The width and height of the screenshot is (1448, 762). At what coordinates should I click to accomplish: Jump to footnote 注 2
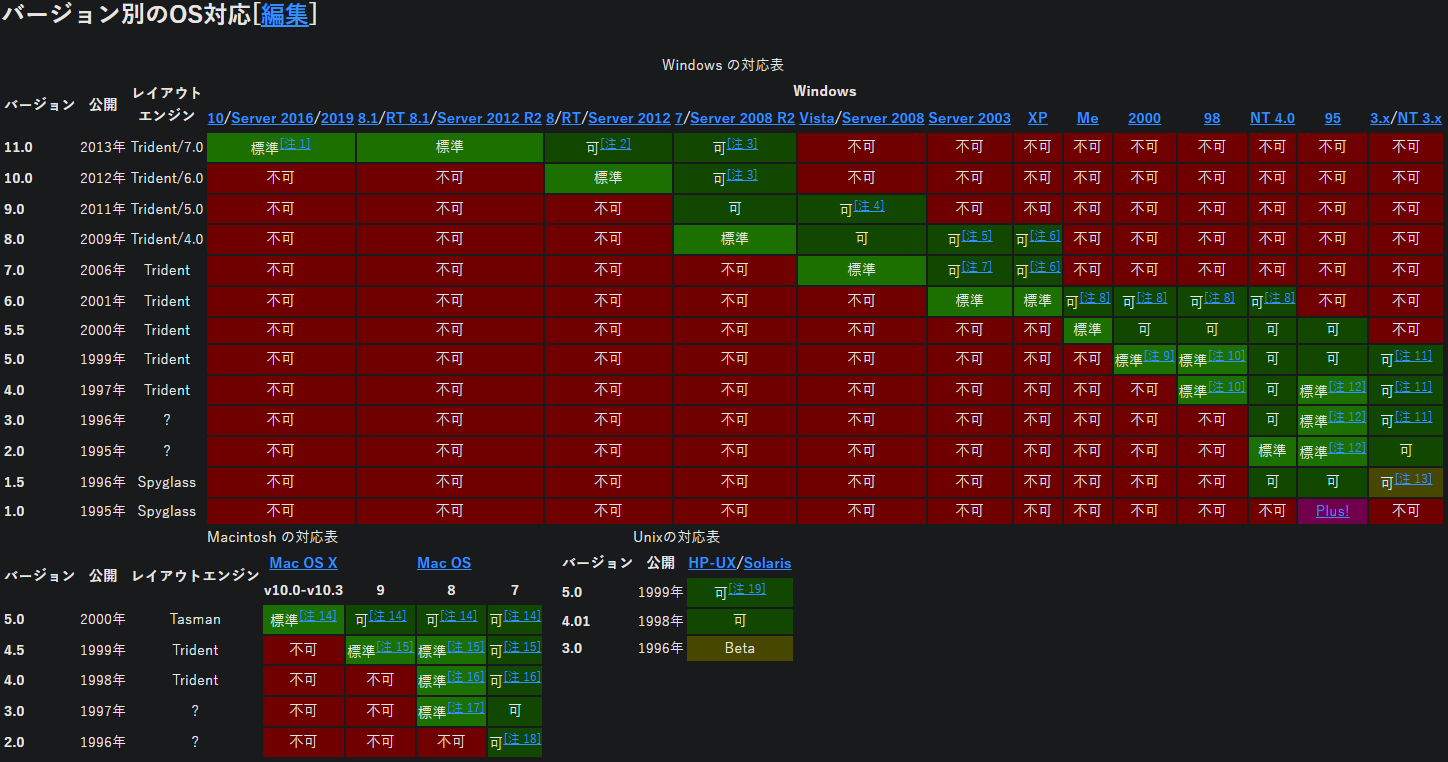pyautogui.click(x=616, y=143)
